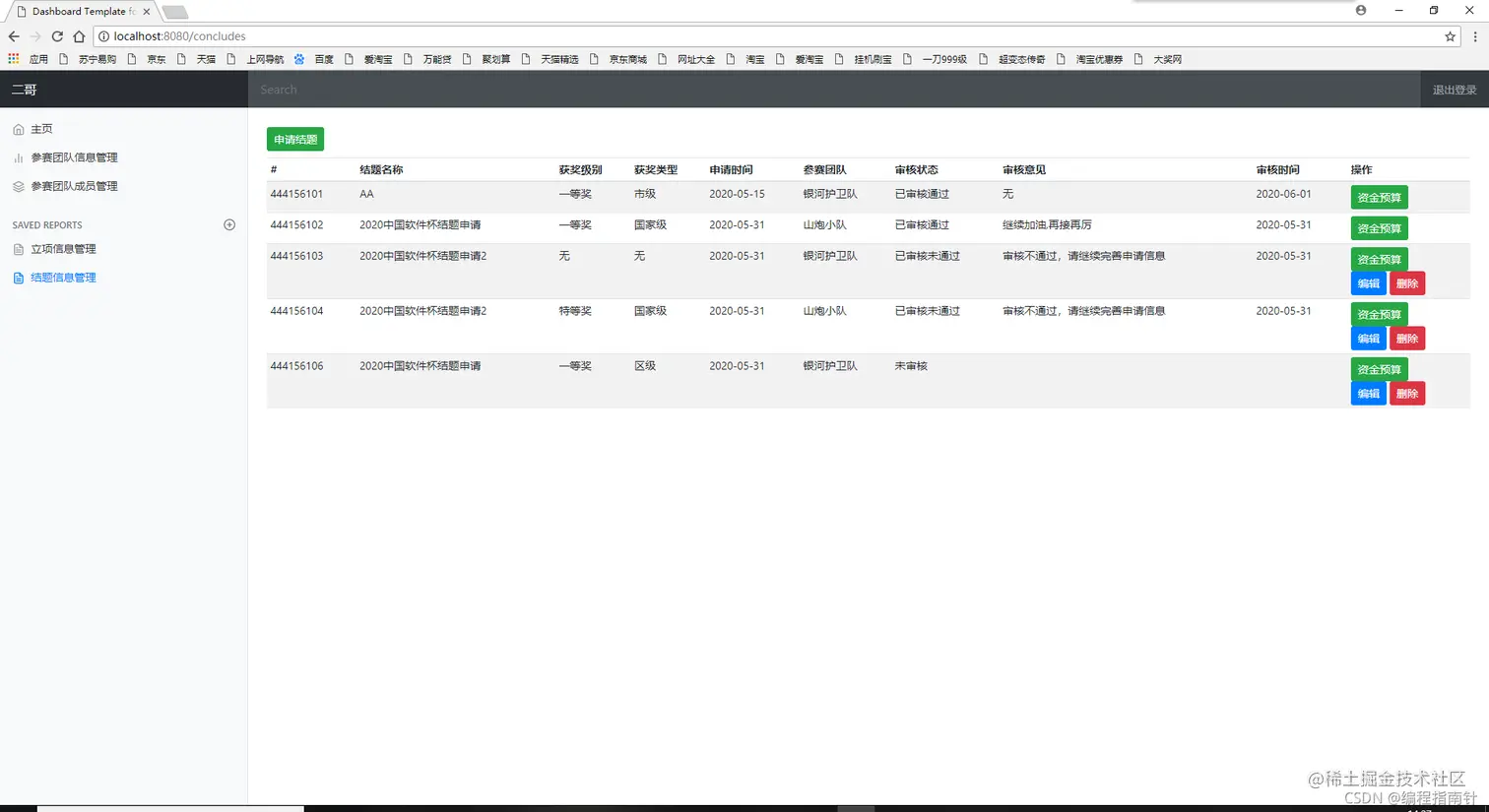This screenshot has width=1489, height=812.
Task: Click the green 申请结题 button
Action: [295, 139]
